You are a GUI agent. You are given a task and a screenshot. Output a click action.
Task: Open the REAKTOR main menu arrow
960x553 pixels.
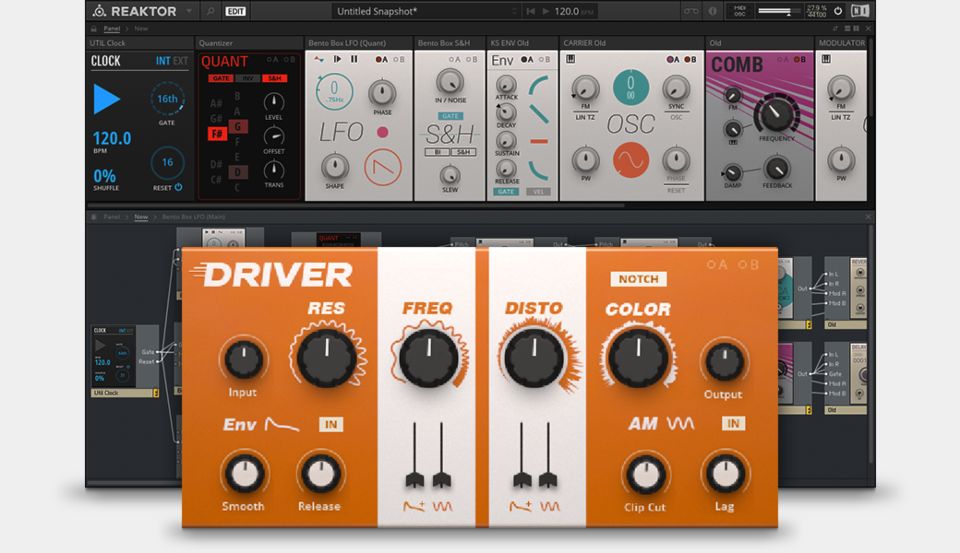pos(189,11)
